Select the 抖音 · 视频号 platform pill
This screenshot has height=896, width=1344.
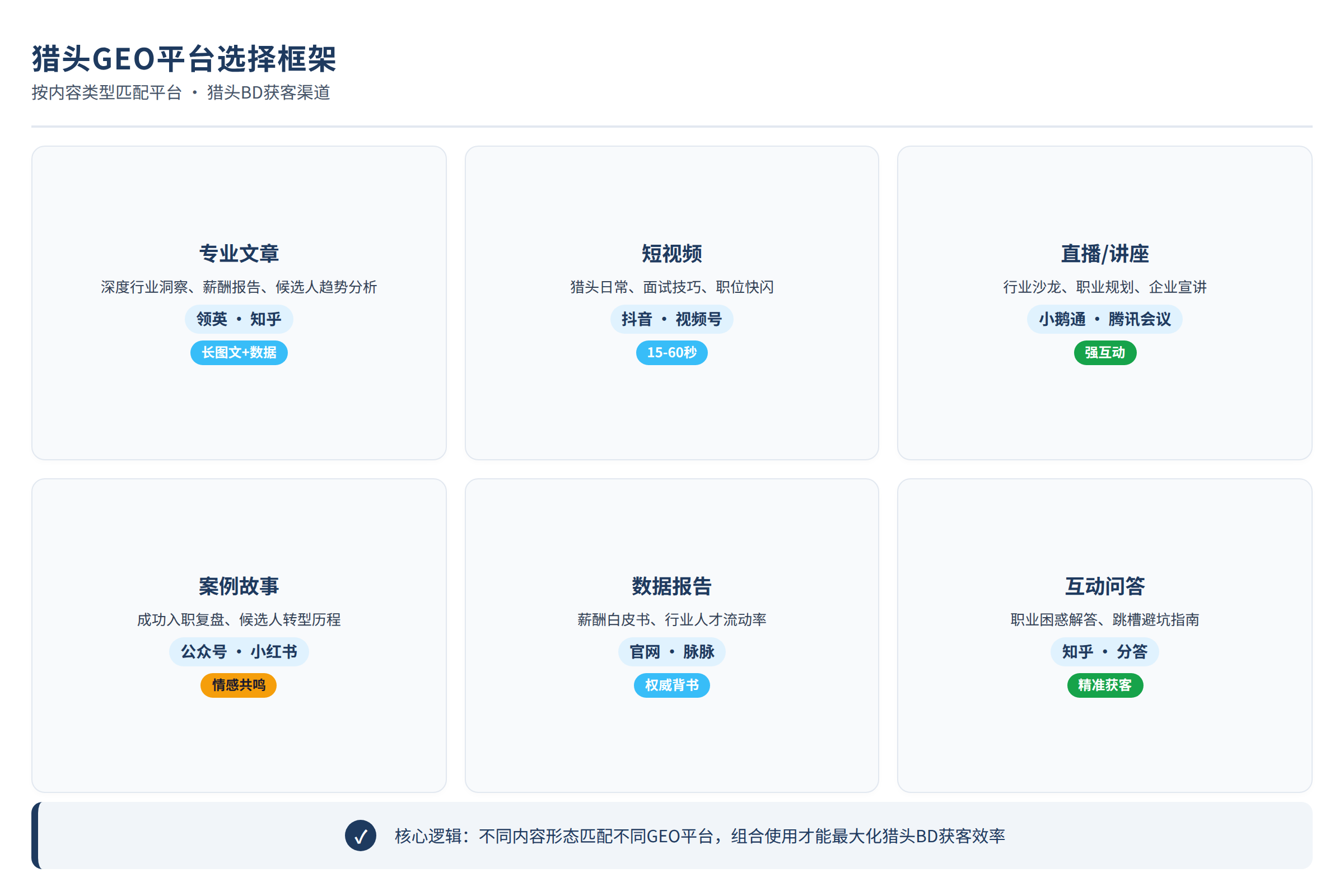(x=671, y=319)
